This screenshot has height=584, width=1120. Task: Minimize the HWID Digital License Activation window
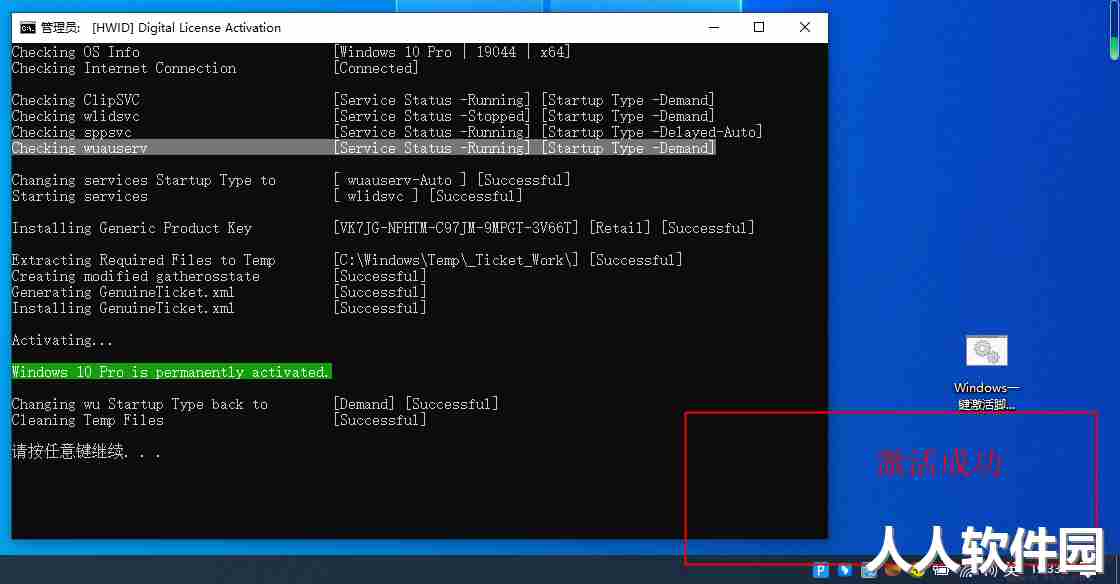click(x=714, y=27)
